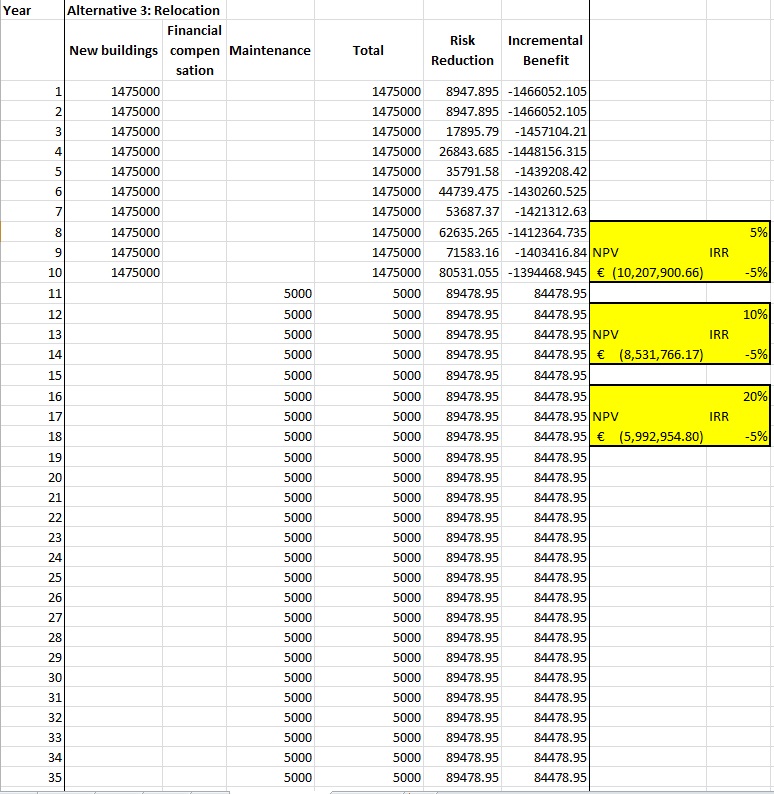Image resolution: width=774 pixels, height=794 pixels.
Task: Click Incremental Benefit value -1394468.945
Action: [x=546, y=272]
